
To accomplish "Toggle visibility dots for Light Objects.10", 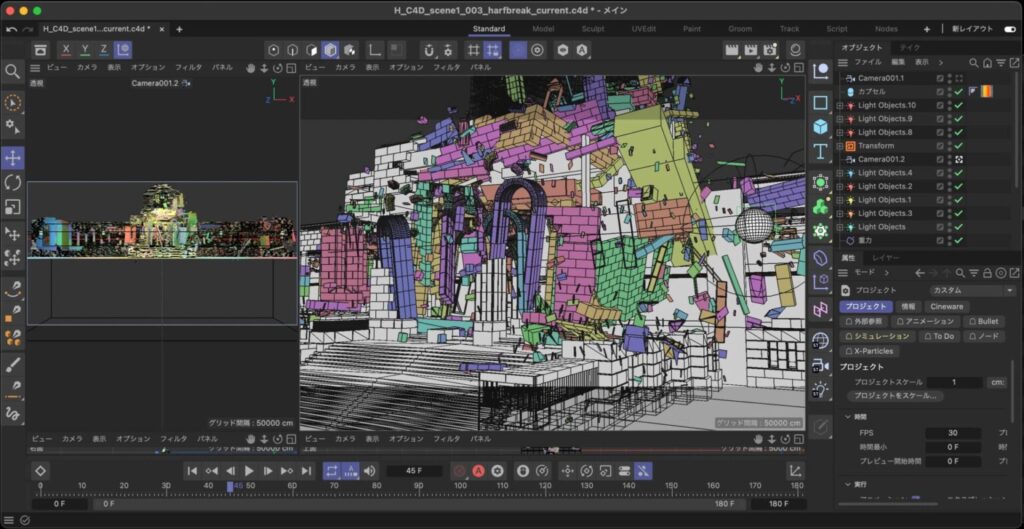I will tap(949, 105).
